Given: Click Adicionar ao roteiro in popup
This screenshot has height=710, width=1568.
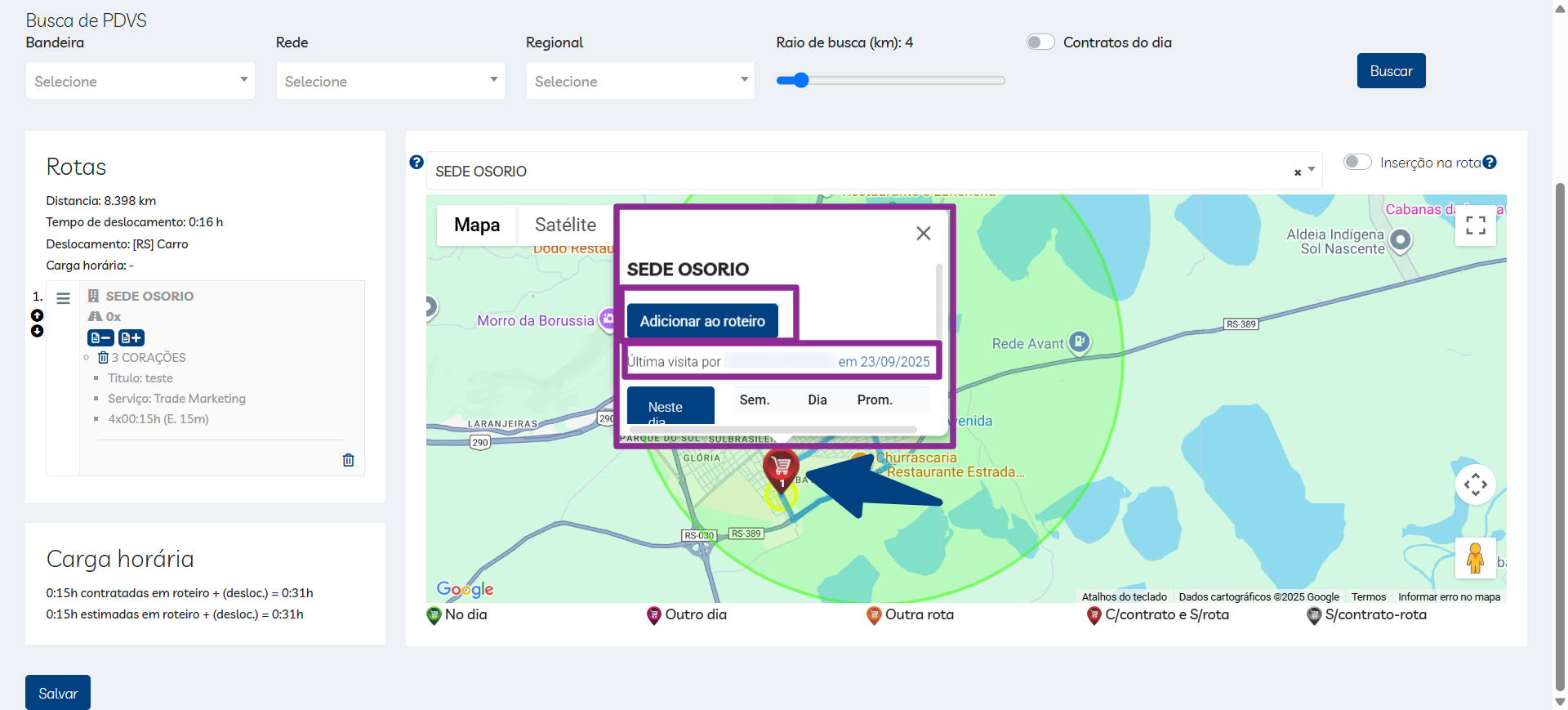Looking at the screenshot, I should click(x=702, y=321).
